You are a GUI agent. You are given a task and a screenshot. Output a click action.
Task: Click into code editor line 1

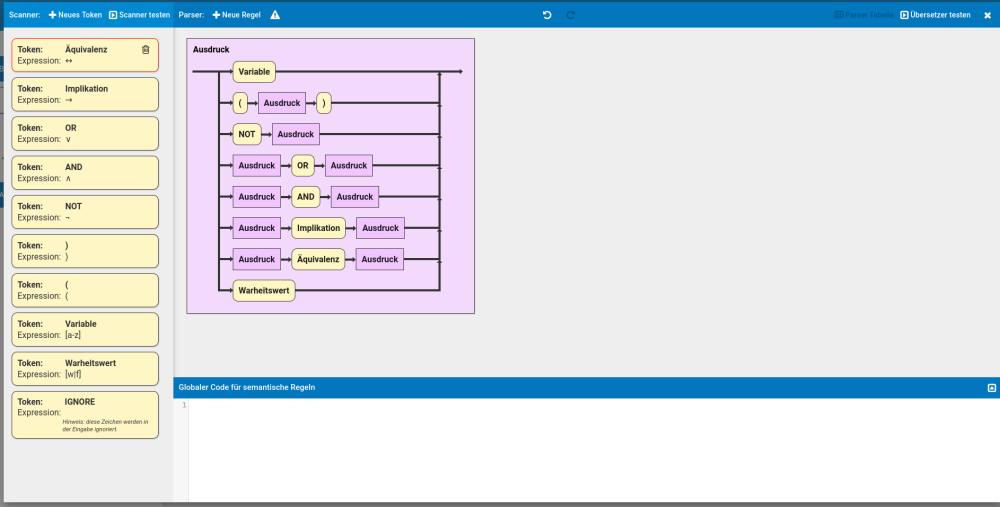tap(593, 406)
